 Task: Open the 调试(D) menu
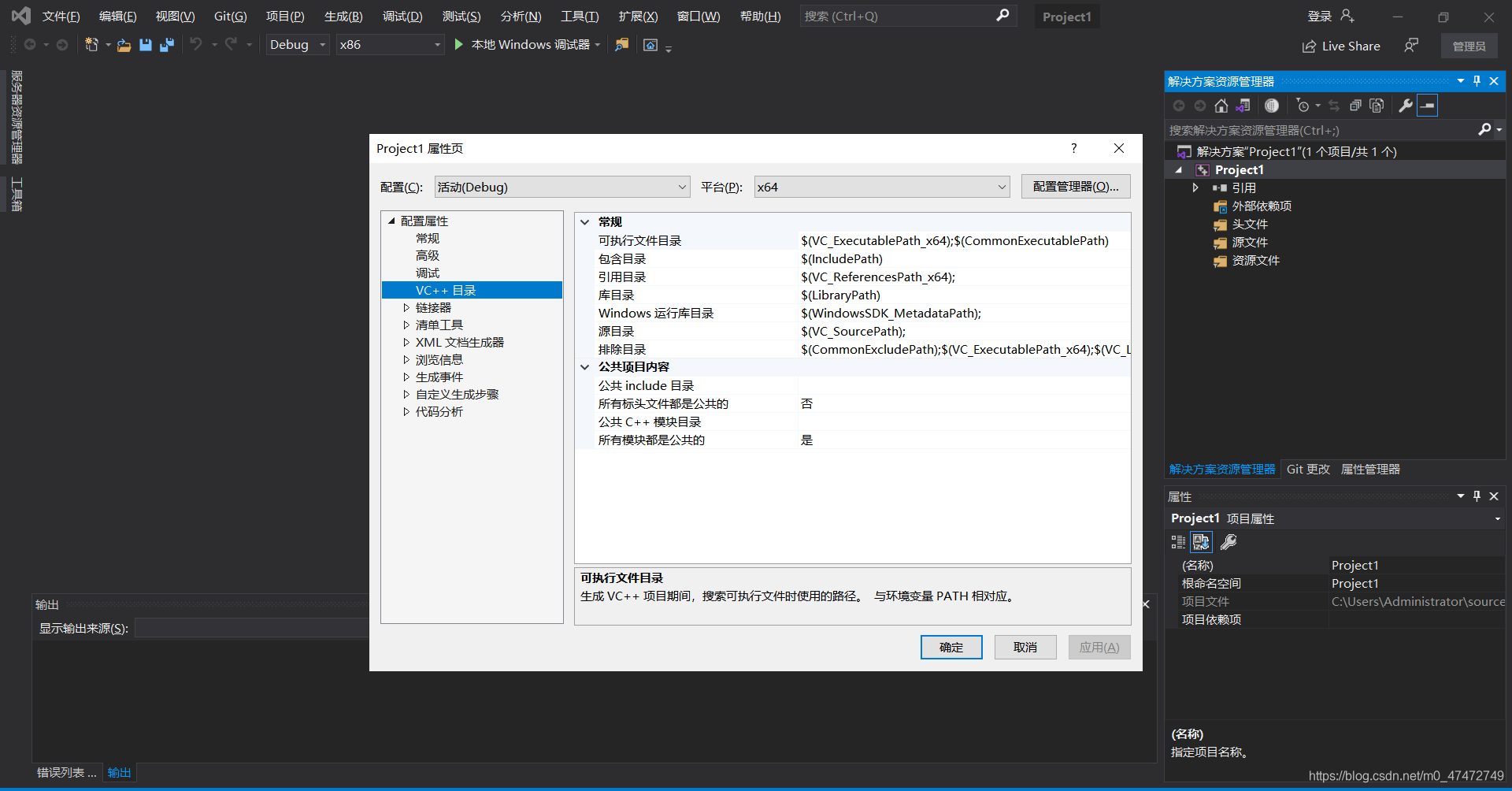coord(402,17)
